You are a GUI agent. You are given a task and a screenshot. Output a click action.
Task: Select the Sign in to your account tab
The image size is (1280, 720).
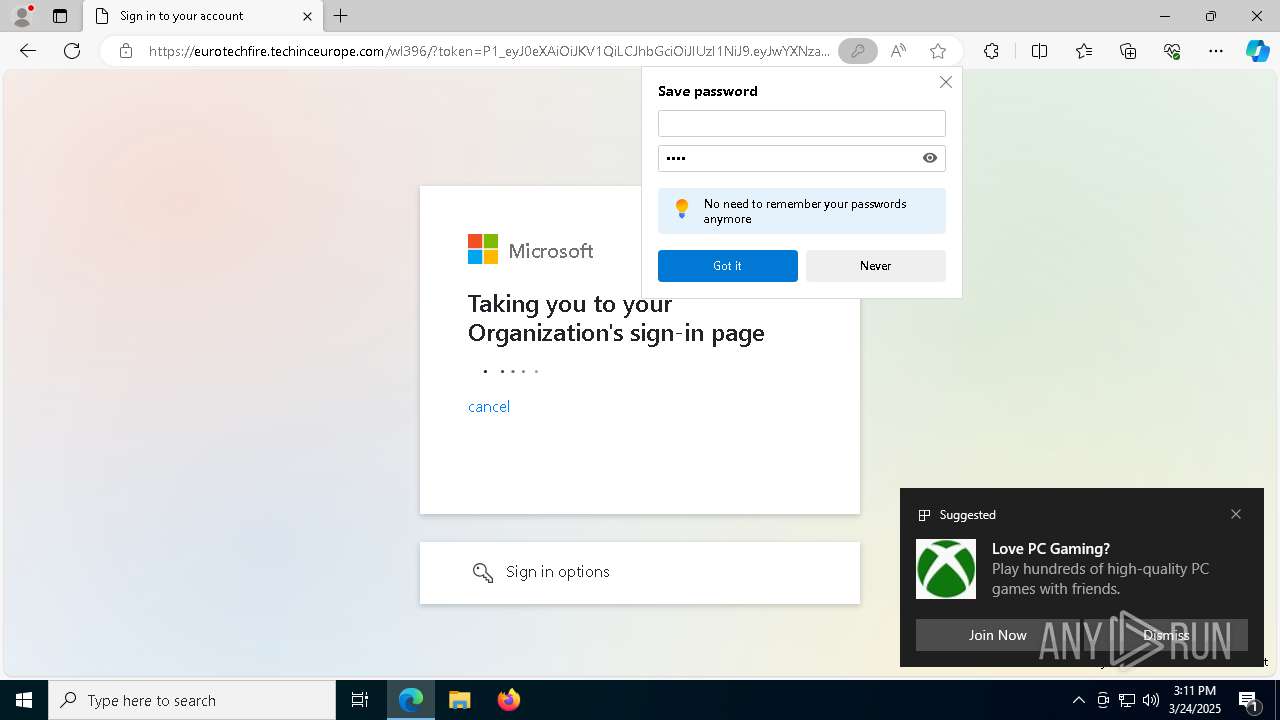pyautogui.click(x=203, y=16)
